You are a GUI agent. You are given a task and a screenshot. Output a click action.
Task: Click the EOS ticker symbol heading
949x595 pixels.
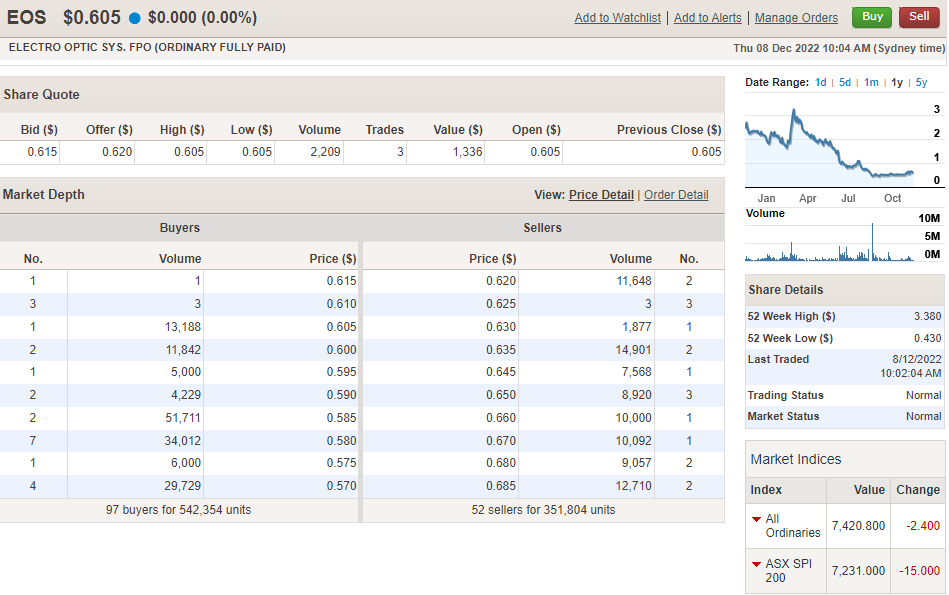click(27, 18)
